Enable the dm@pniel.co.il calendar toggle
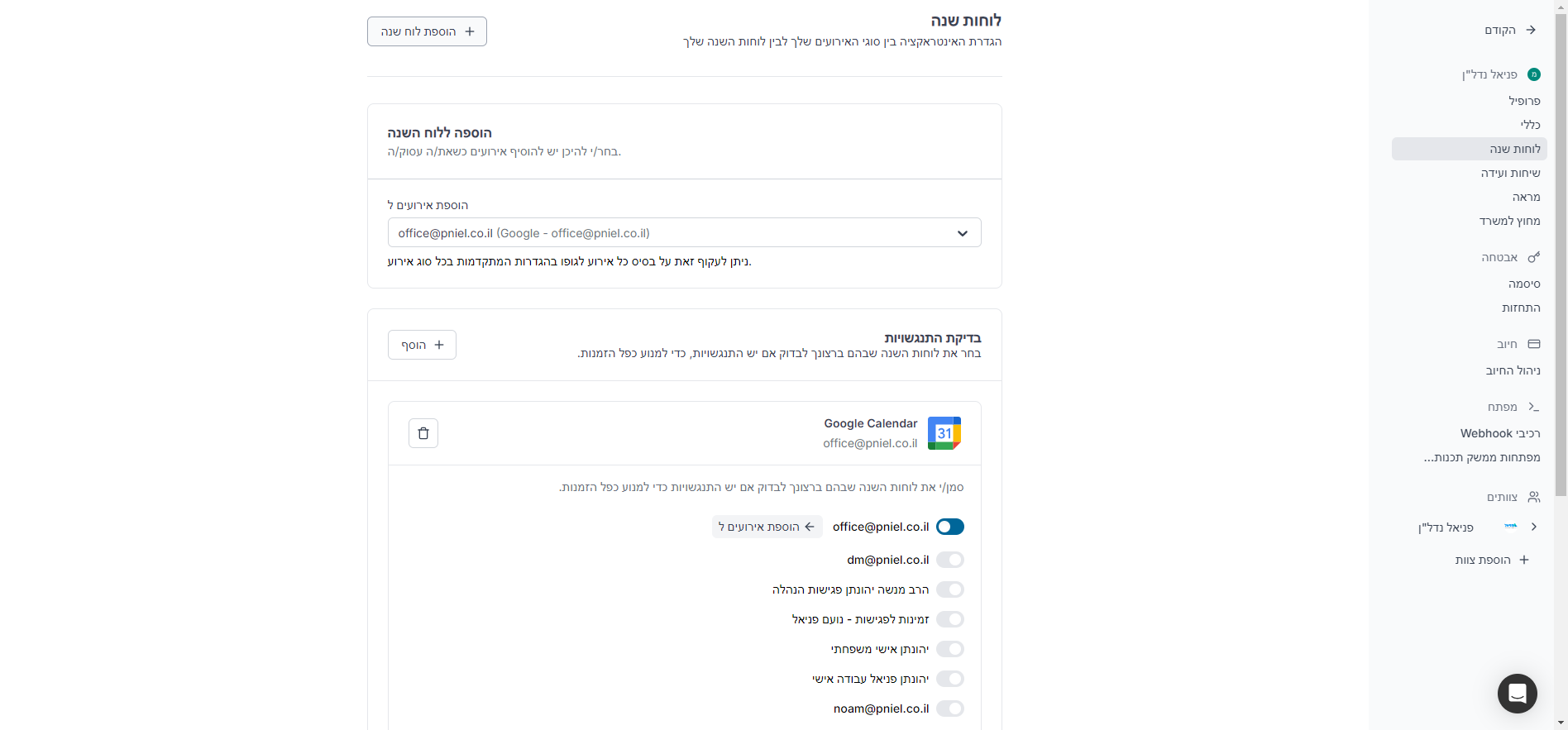 (950, 560)
